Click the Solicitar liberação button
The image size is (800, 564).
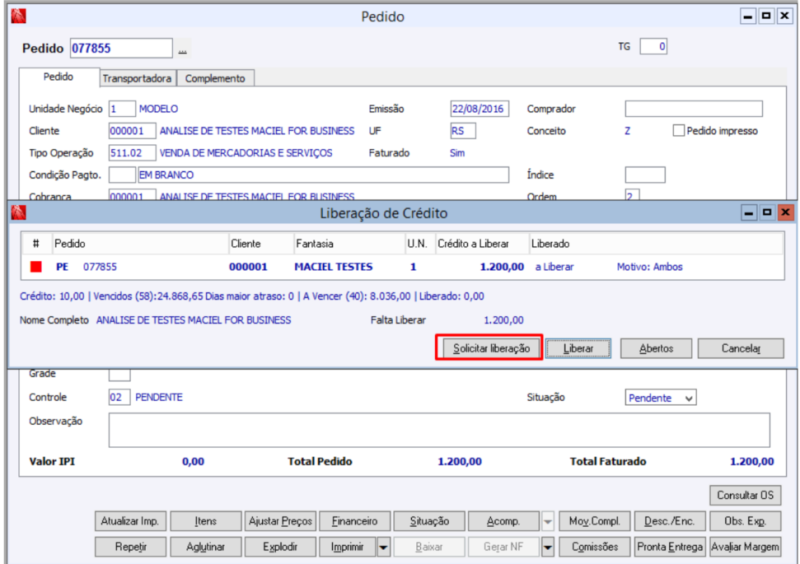pyautogui.click(x=491, y=348)
